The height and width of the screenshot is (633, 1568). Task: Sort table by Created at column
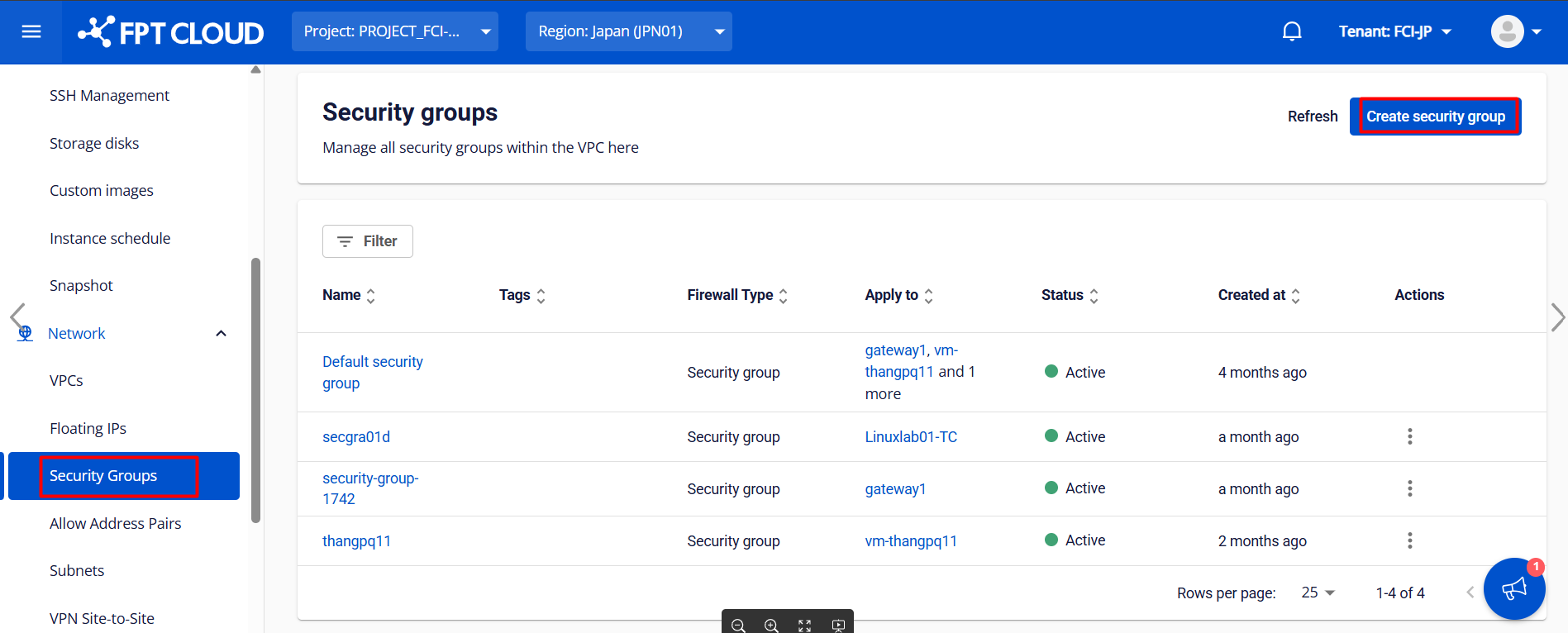point(1295,296)
